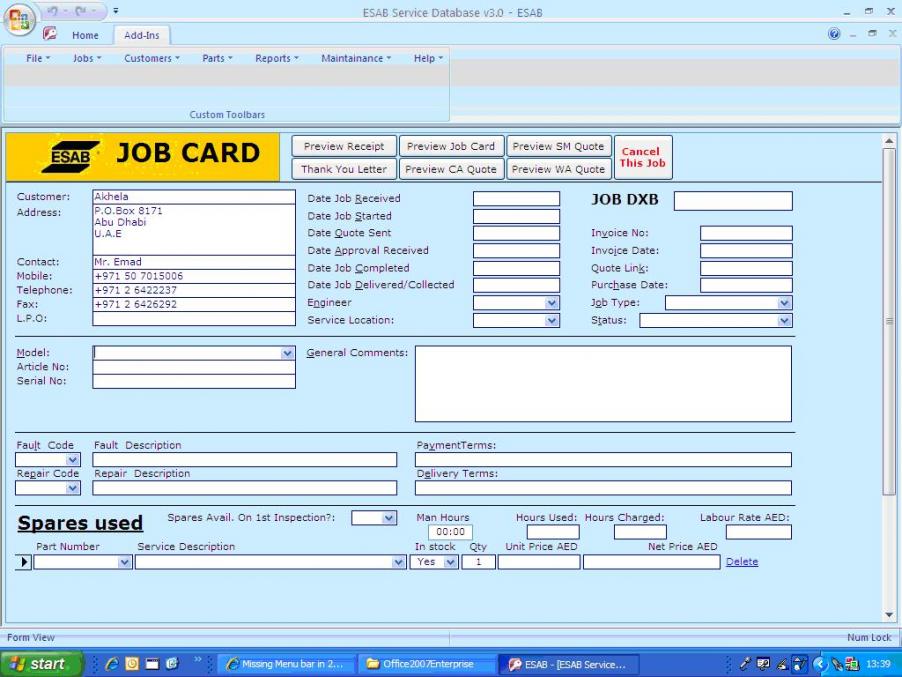902x677 pixels.
Task: Click the Serial No field
Action: coord(194,381)
